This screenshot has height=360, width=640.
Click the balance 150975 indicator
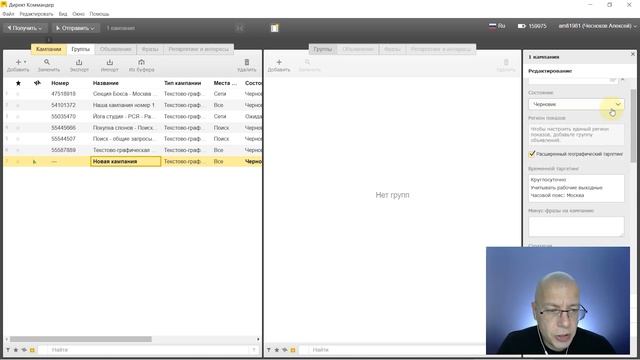point(532,26)
